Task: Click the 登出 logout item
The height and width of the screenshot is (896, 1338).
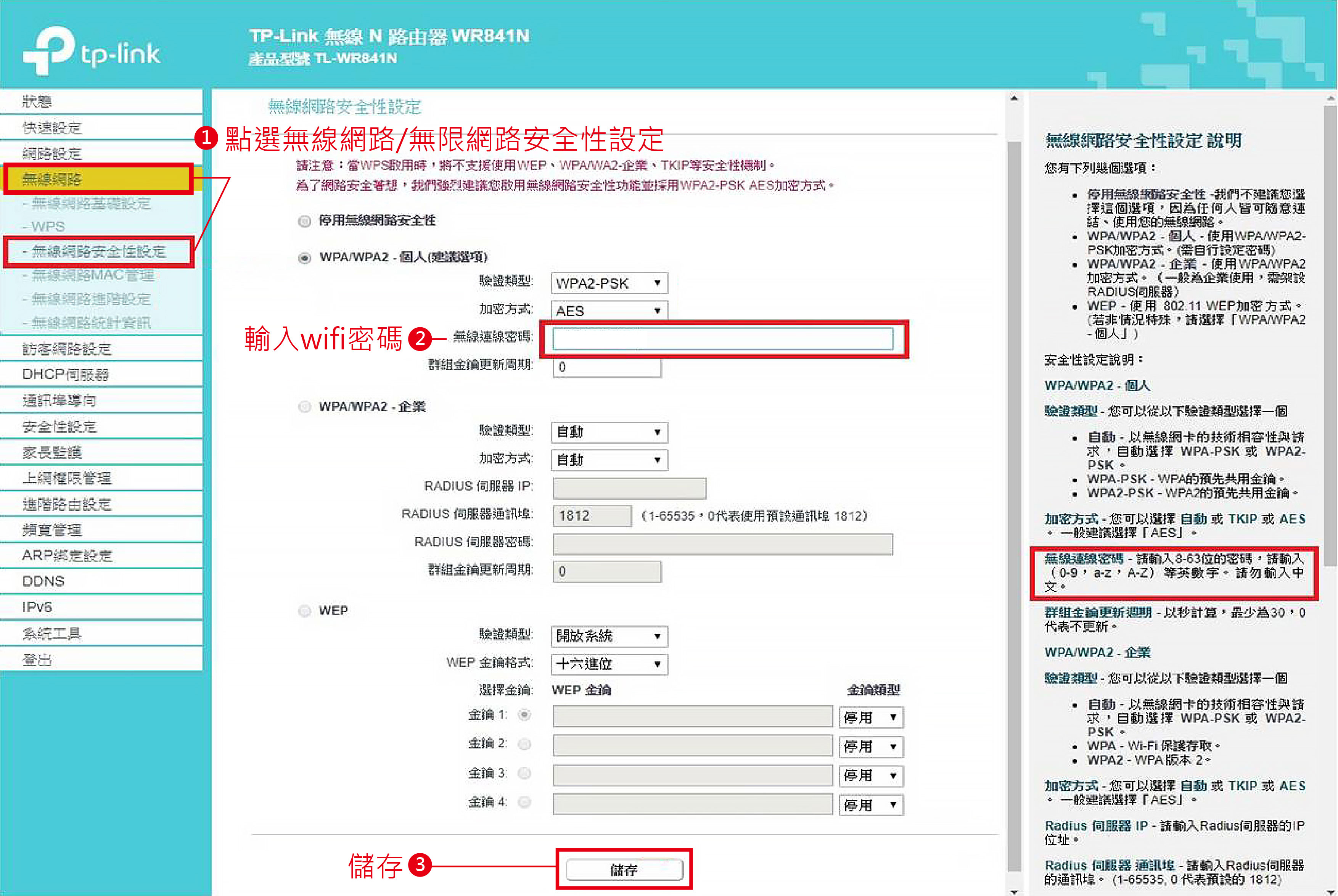Action: point(101,660)
